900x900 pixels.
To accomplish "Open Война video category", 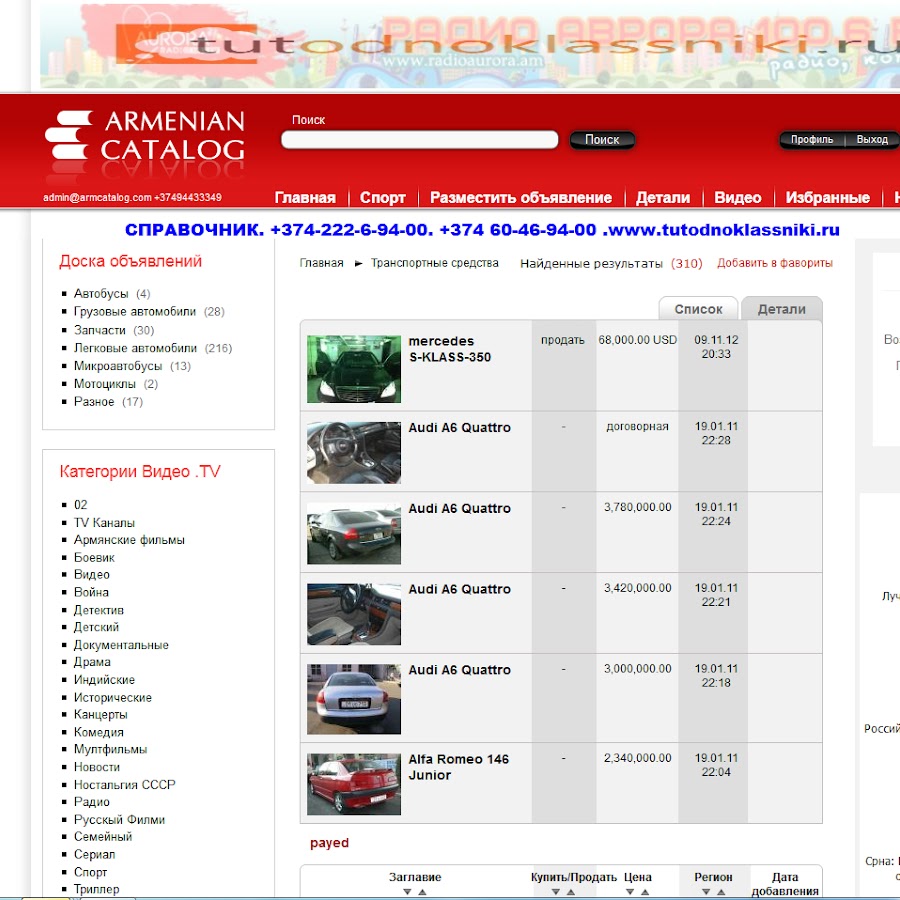I will 91,592.
